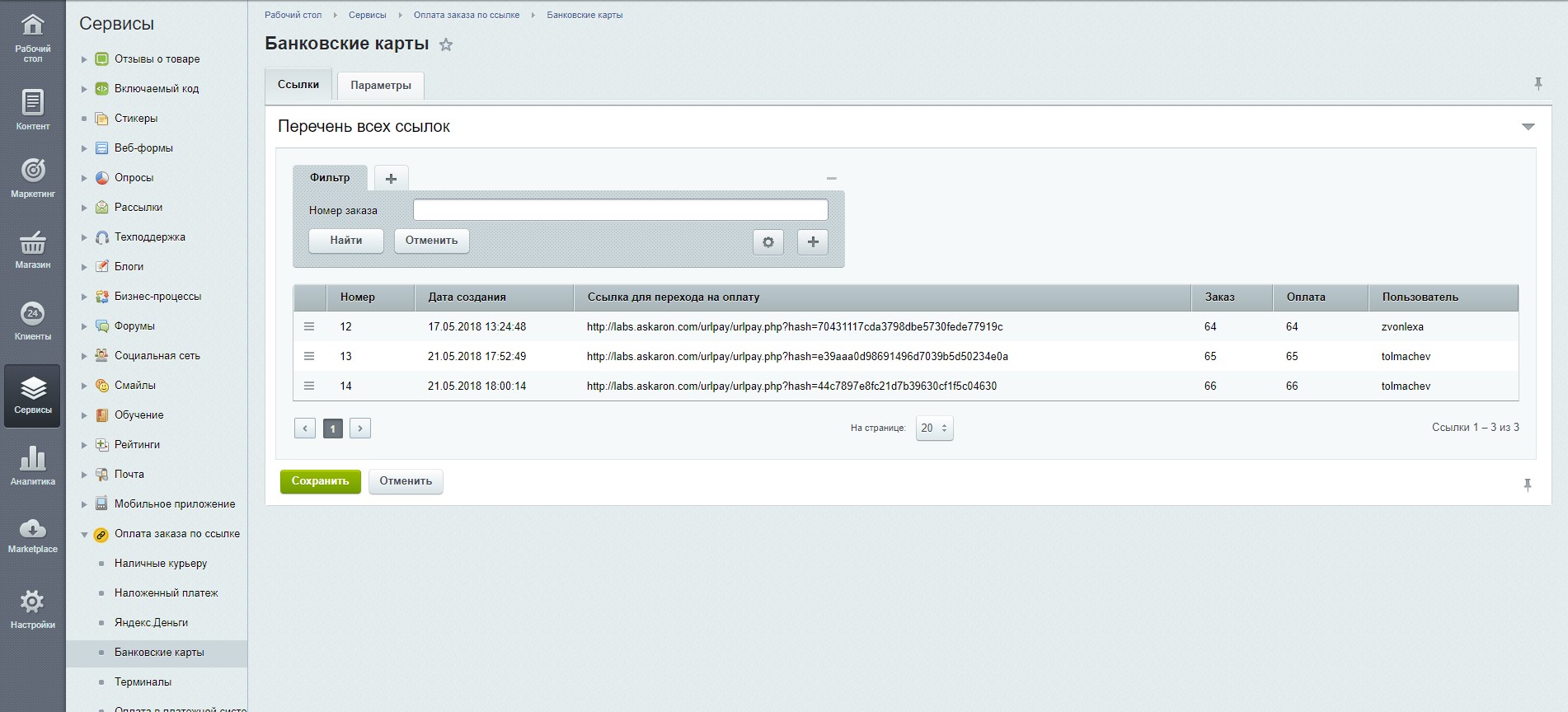Image resolution: width=1568 pixels, height=712 pixels.
Task: Click Отменить next to Сохранить
Action: click(x=406, y=481)
